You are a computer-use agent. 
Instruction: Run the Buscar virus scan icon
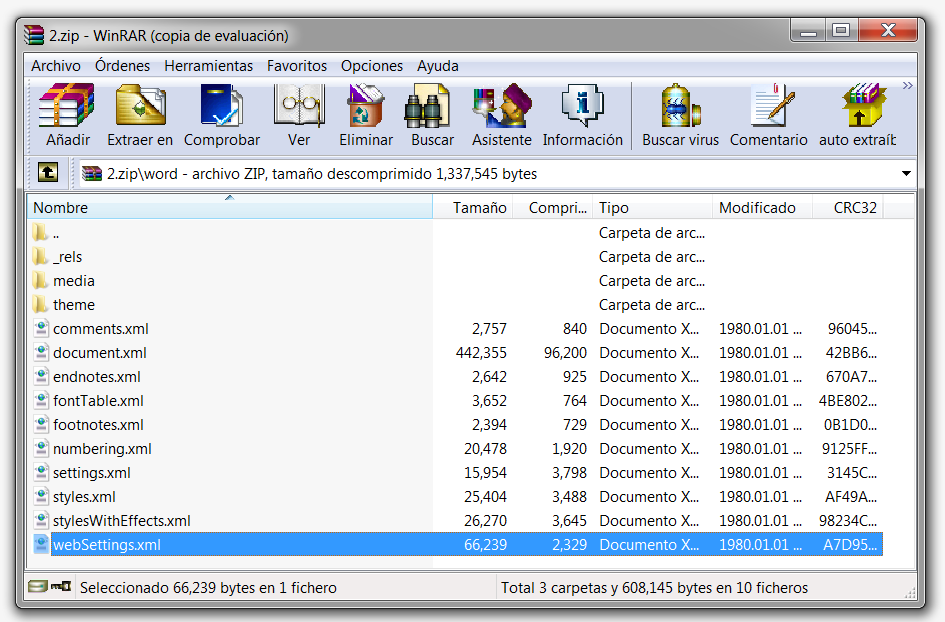click(680, 108)
